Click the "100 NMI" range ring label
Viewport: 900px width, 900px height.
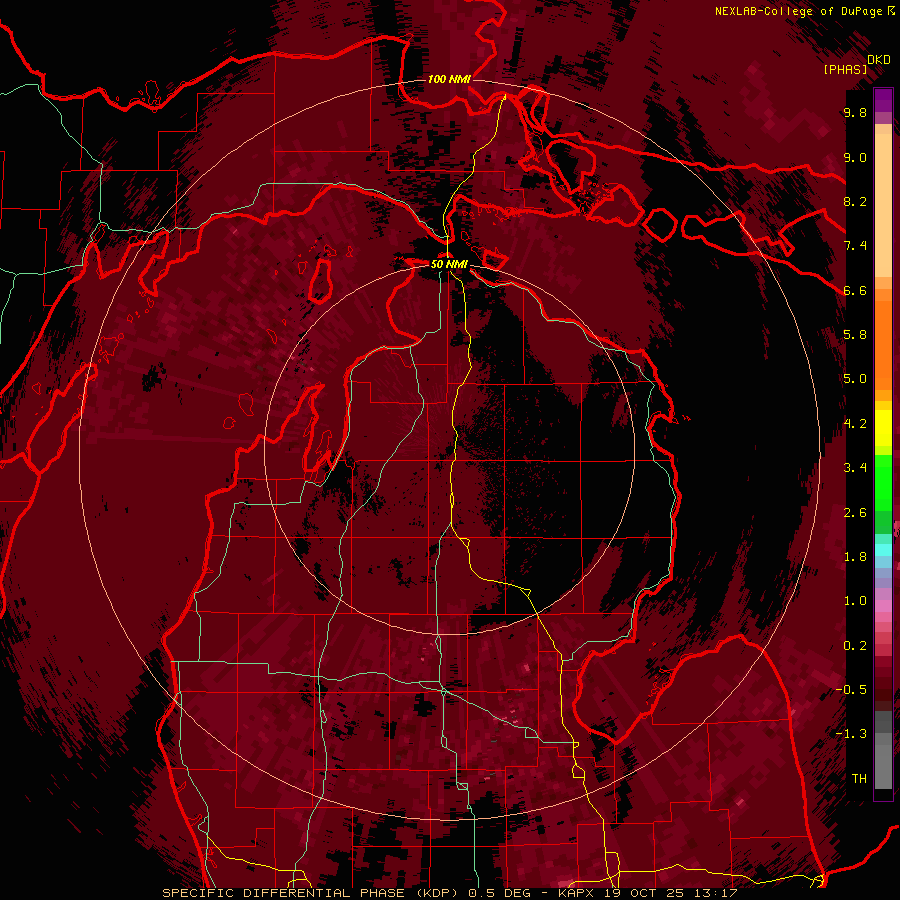449,79
